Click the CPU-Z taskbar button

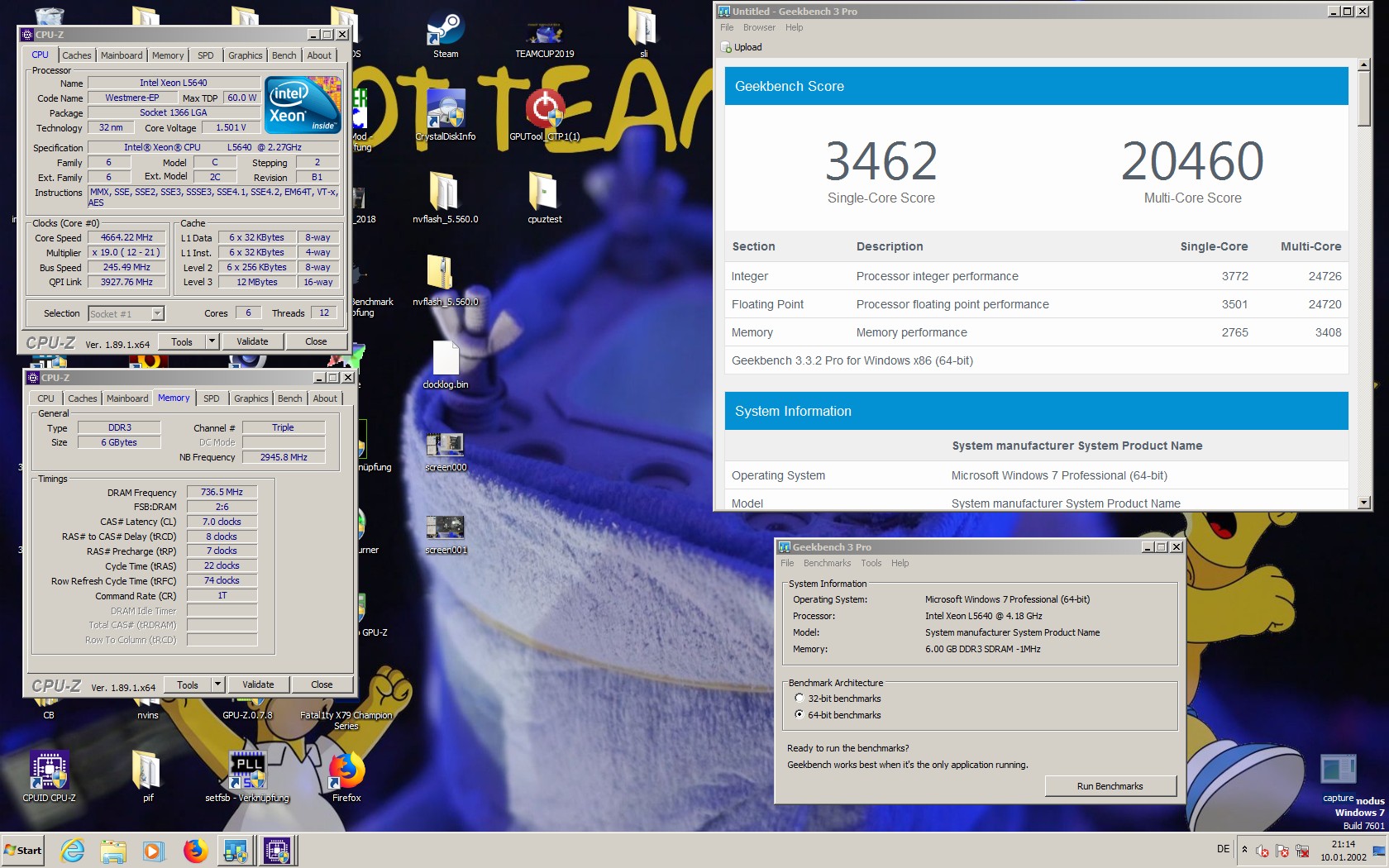277,850
